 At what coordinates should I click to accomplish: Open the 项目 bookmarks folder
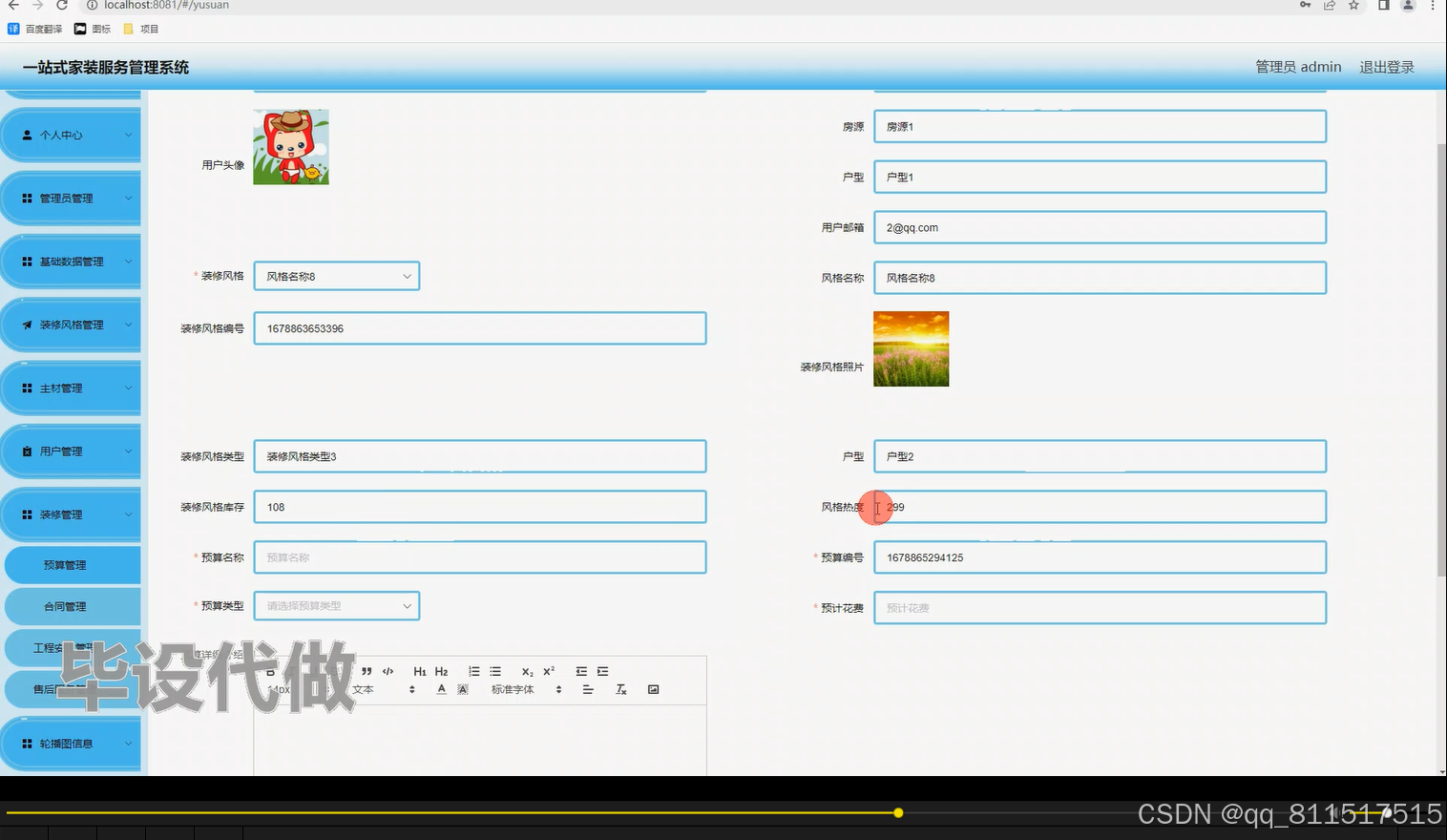point(141,29)
